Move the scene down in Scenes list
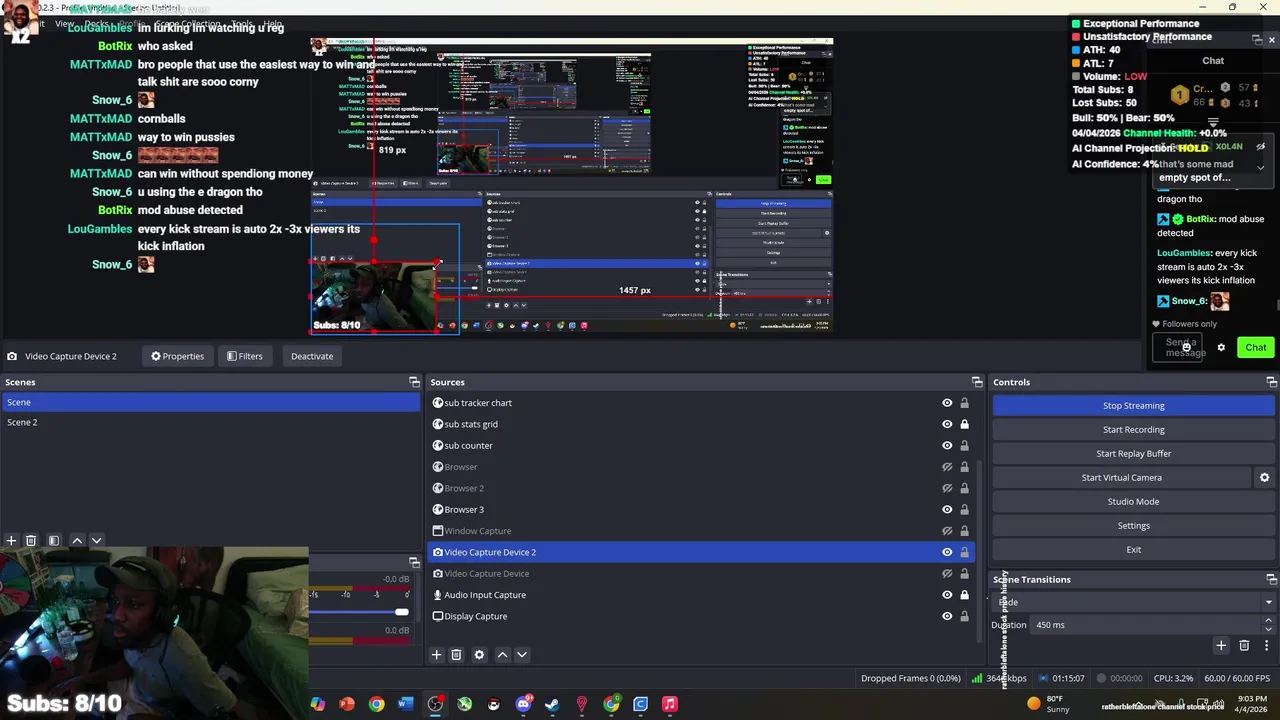Screen dimensions: 1280x720 point(96,540)
